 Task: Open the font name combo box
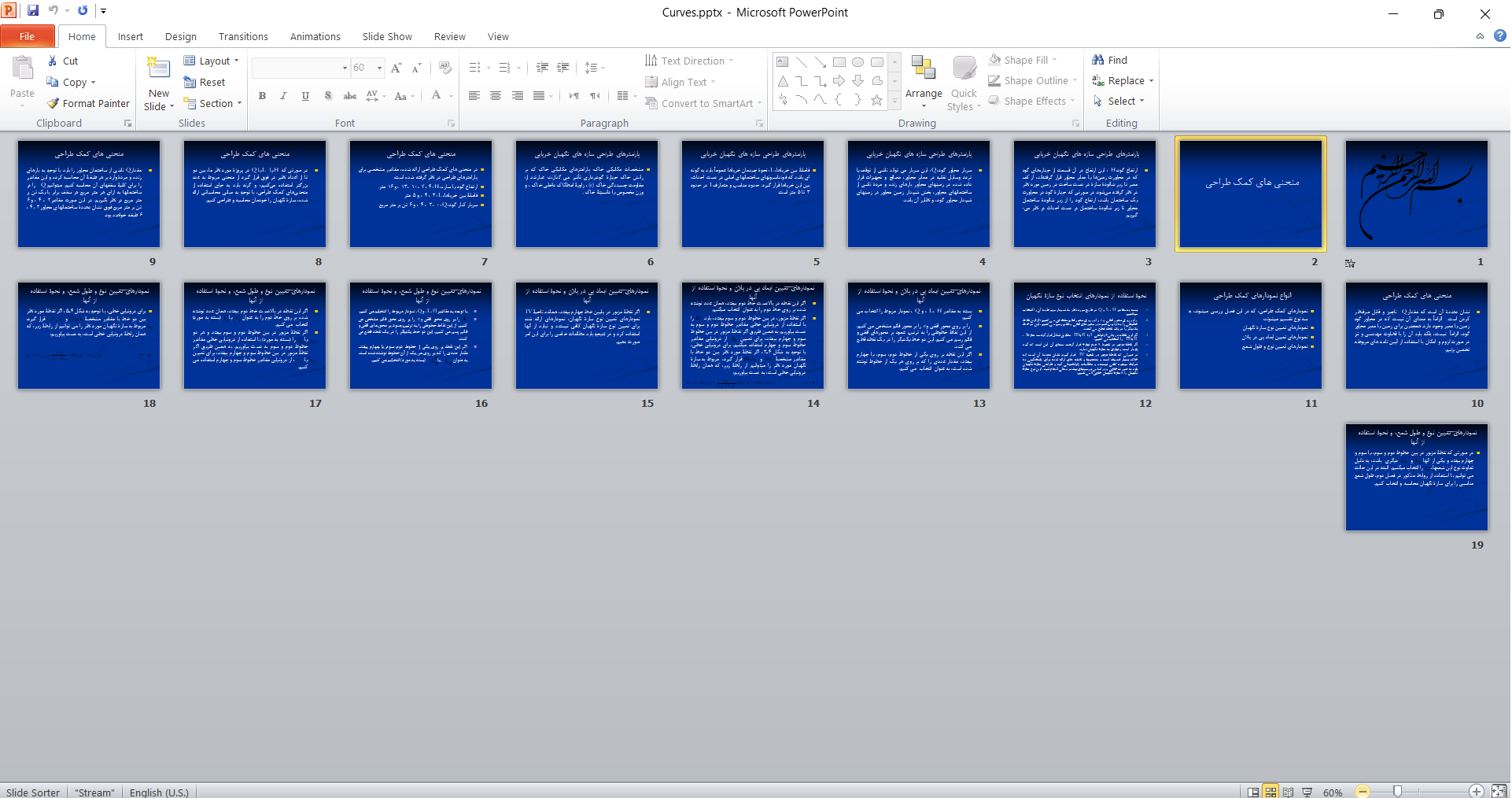tap(301, 68)
